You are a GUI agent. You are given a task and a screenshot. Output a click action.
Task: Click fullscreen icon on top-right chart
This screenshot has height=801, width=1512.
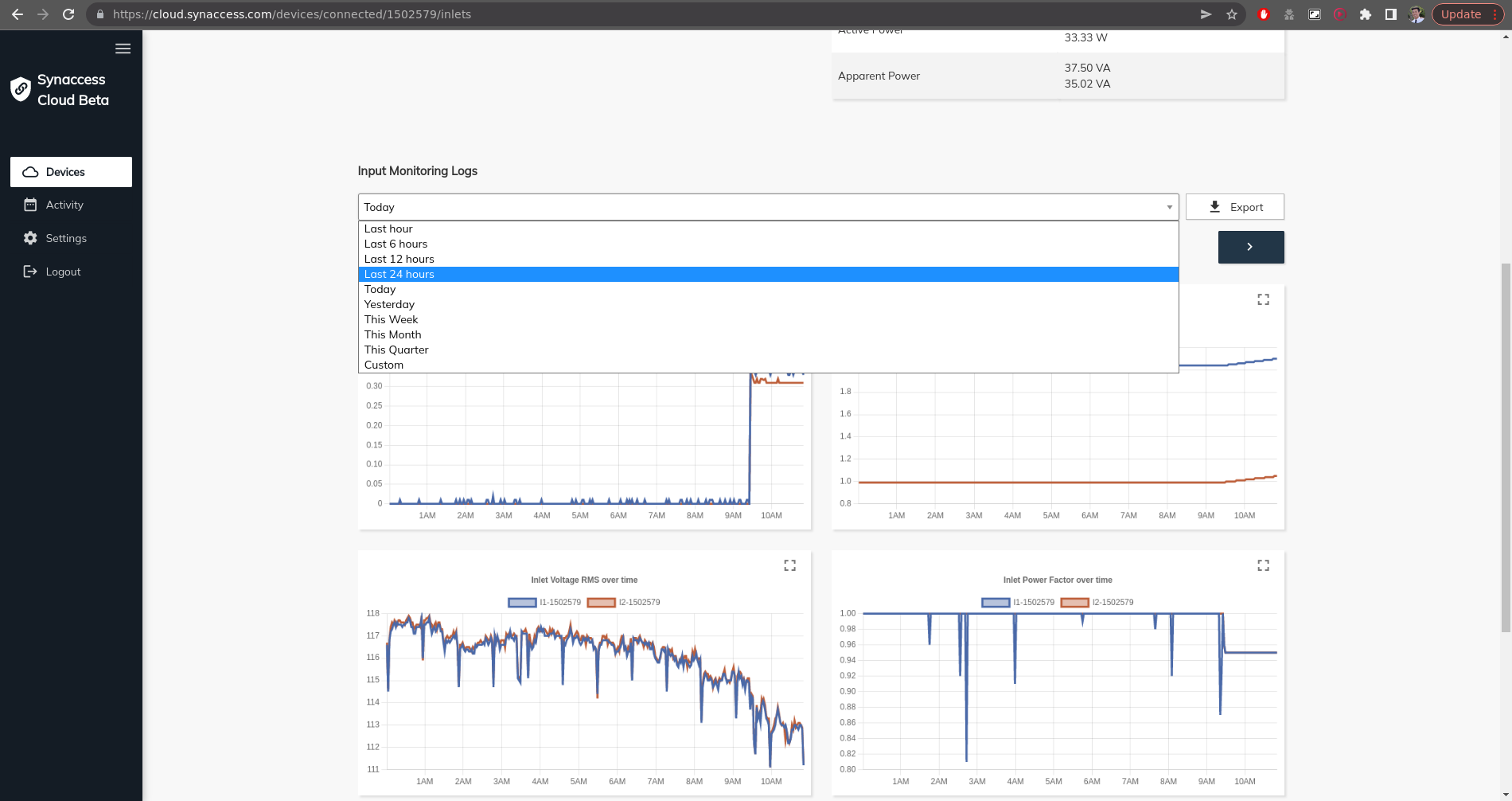click(x=1263, y=299)
